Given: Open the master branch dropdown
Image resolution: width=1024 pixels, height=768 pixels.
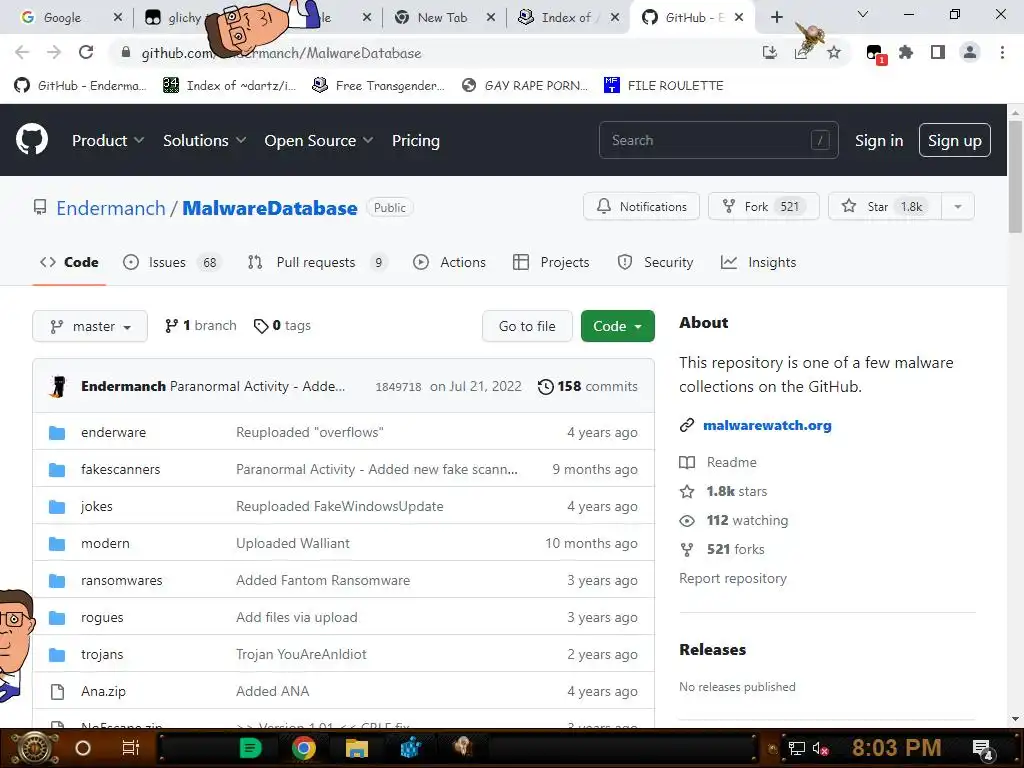Looking at the screenshot, I should coord(90,326).
